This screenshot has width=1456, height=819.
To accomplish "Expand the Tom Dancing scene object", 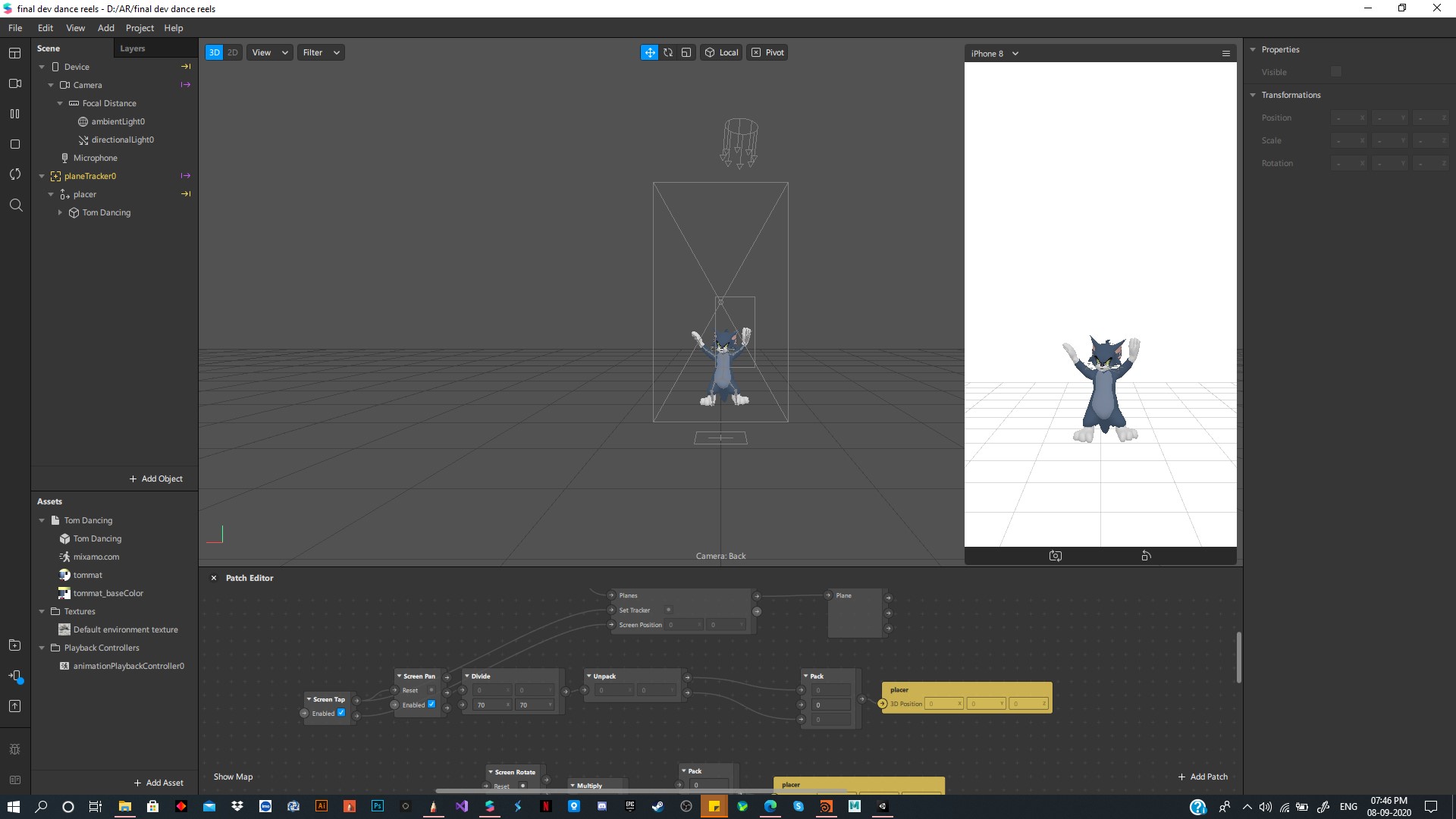I will click(x=60, y=212).
